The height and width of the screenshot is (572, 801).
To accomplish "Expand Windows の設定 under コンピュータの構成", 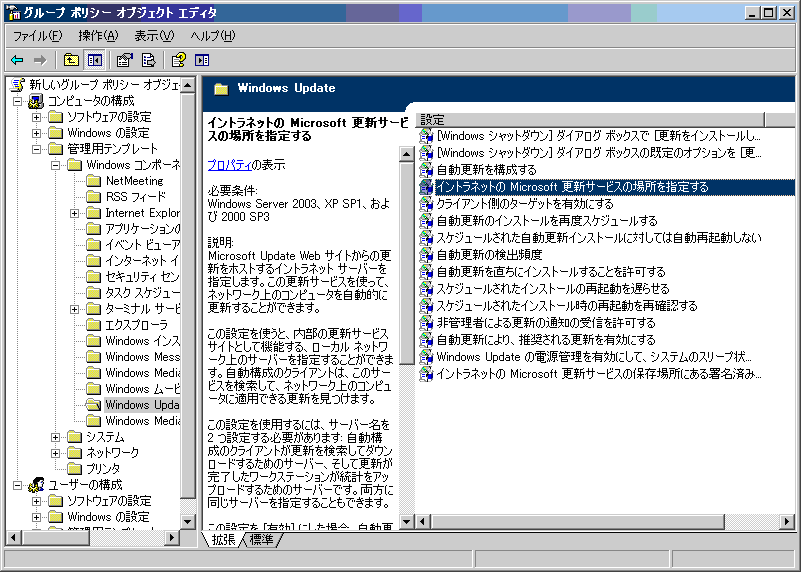I will [36, 133].
